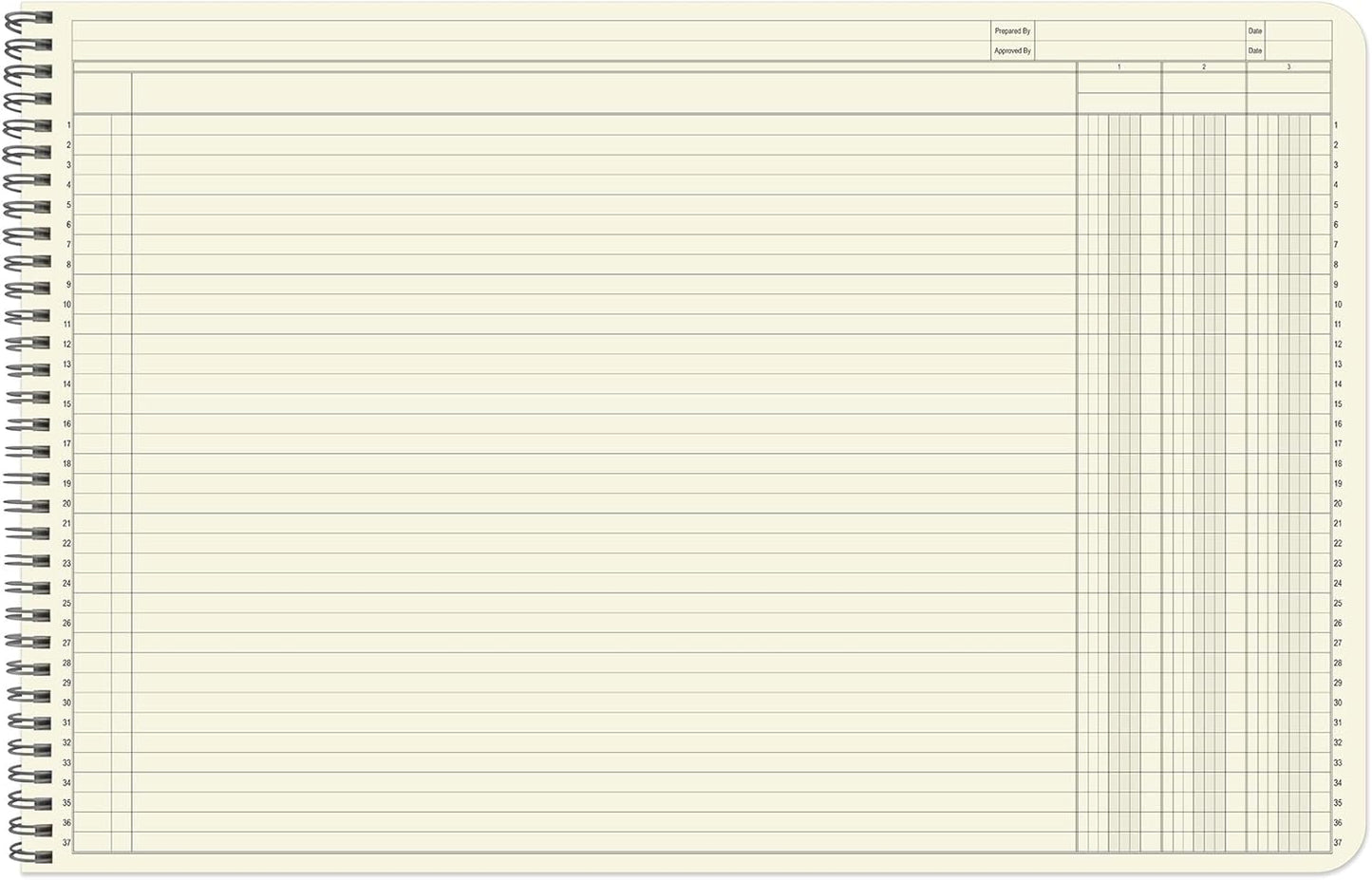Click the blank field beside Approved By

coord(1139,50)
